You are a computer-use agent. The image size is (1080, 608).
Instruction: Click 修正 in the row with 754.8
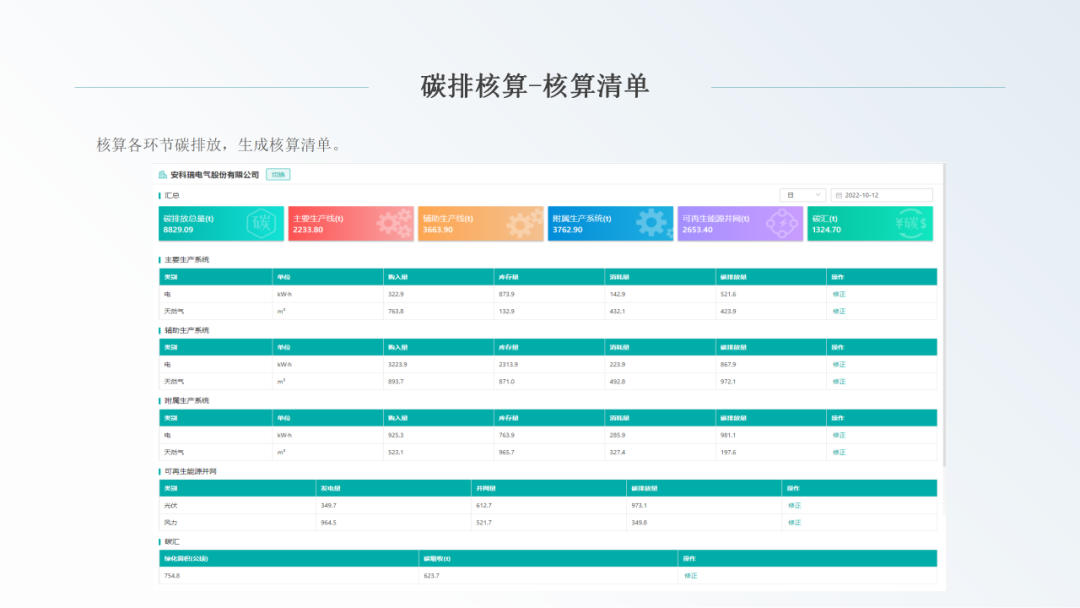691,576
